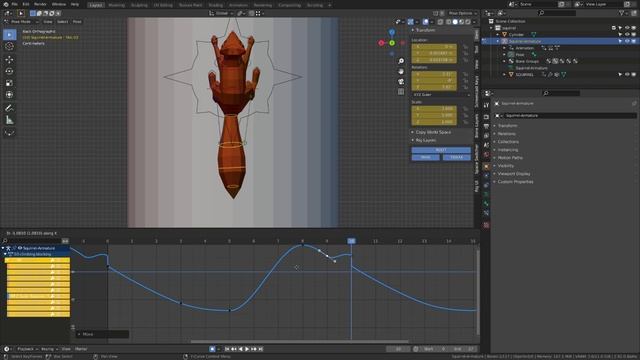Open the Blender logo menu
Screen dimensions: 640x360
click(x=6, y=4)
